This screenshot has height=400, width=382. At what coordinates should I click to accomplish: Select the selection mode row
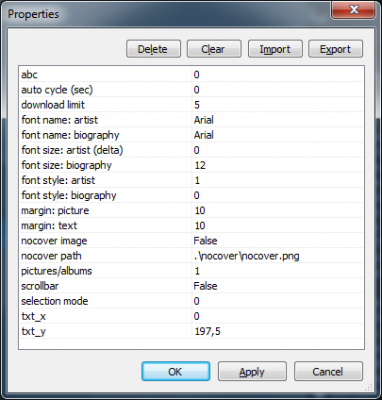point(191,301)
